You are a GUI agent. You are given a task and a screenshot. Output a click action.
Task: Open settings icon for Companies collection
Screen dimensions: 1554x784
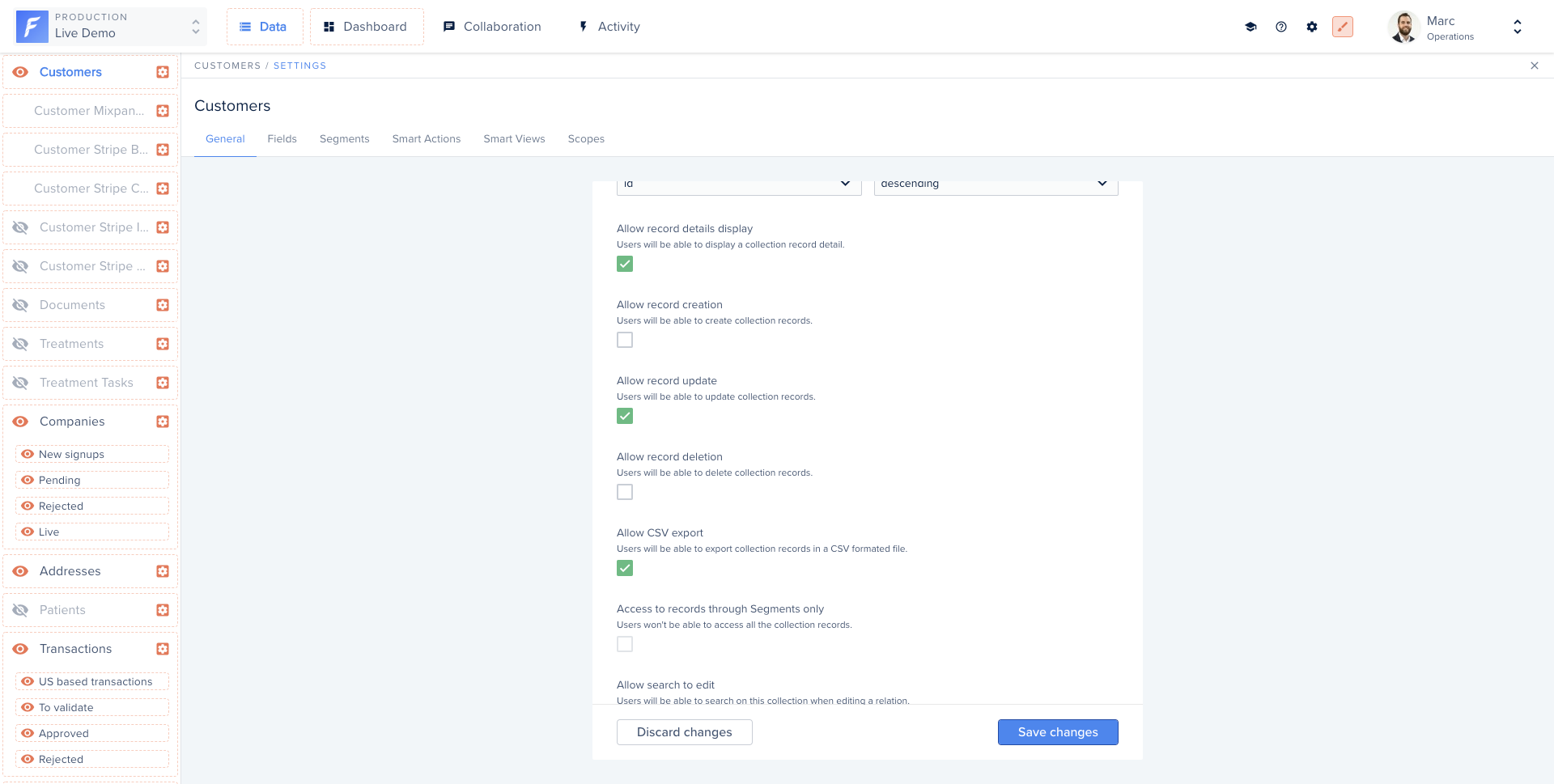(x=163, y=422)
